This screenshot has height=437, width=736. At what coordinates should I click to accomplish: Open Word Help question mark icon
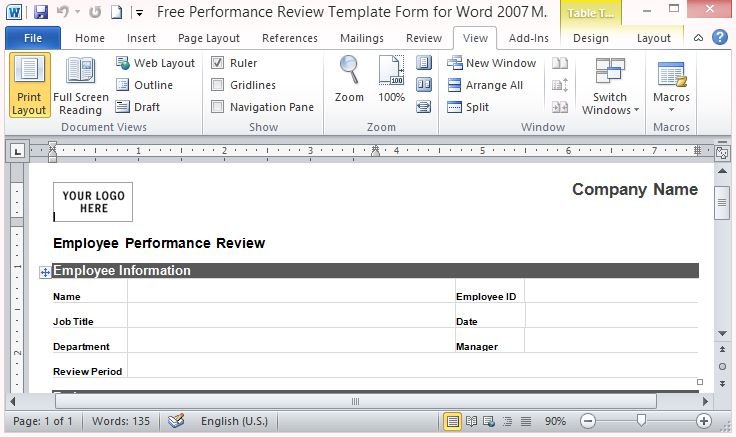720,38
